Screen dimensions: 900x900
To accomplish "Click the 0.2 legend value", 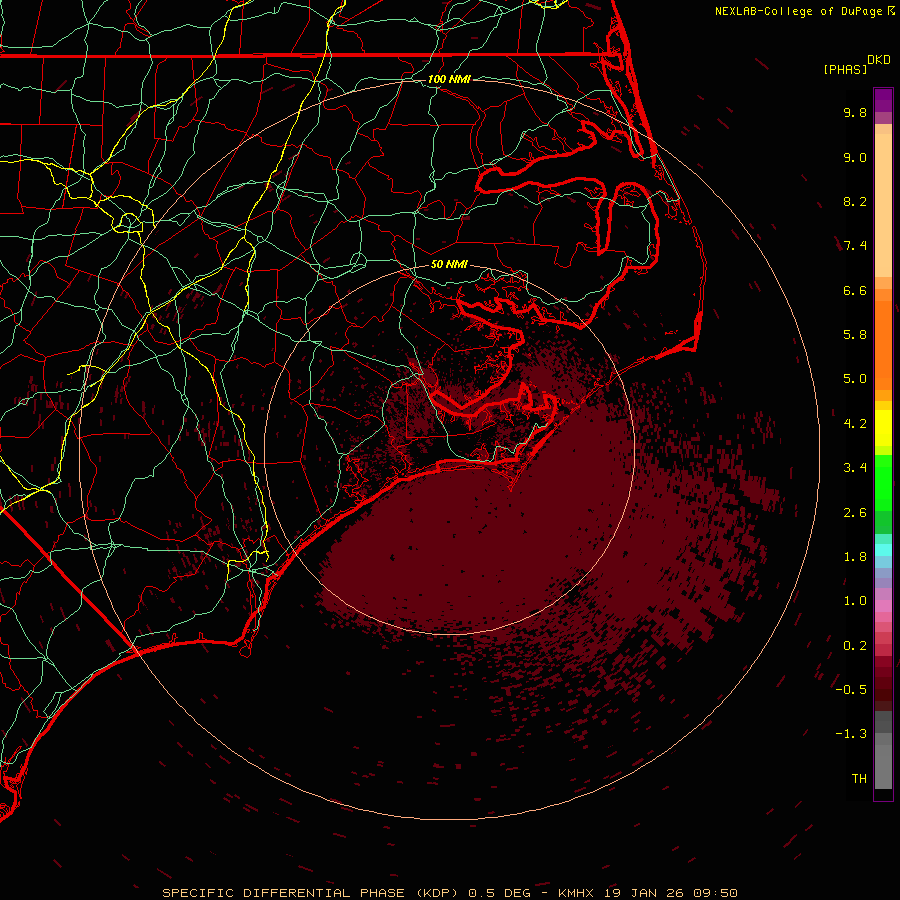I will point(855,646).
